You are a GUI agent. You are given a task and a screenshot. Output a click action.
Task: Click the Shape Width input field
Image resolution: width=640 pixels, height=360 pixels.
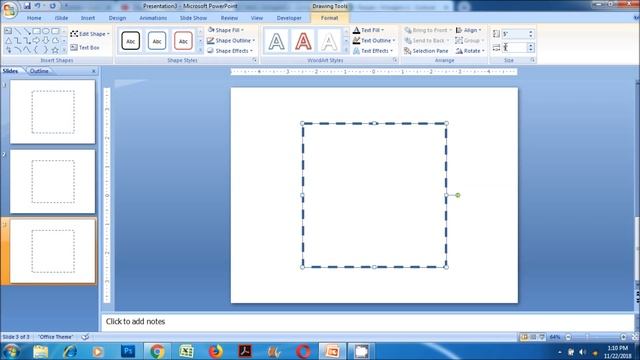(514, 47)
